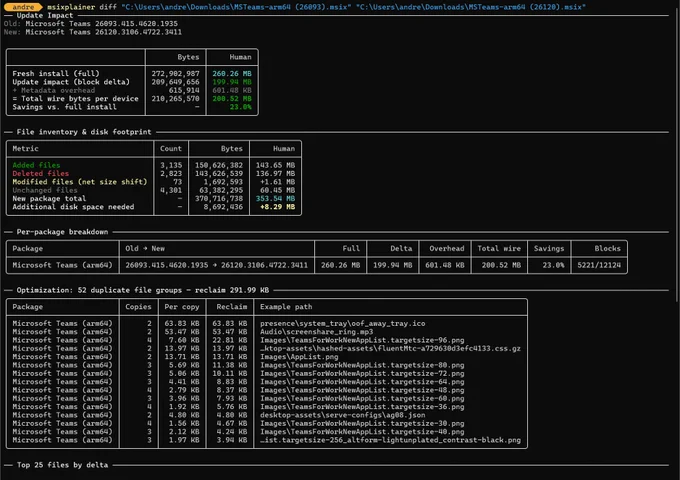The image size is (680, 480).
Task: Click the '353.54 MB' new package total
Action: tap(275, 198)
